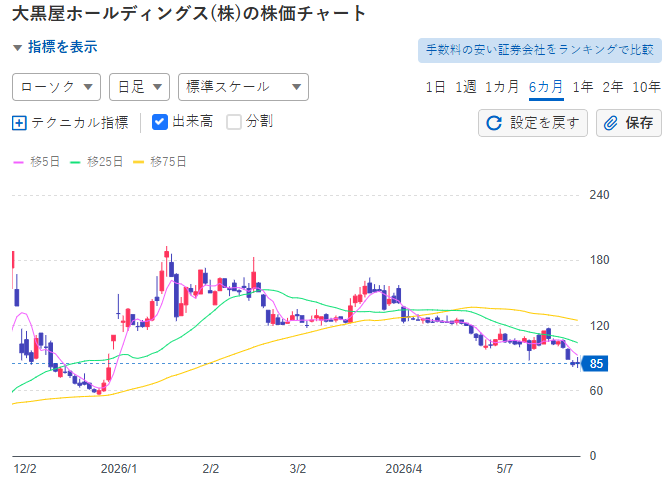The height and width of the screenshot is (481, 664).
Task: Click the 大黒屋ホールディングス(株)の株価チャート heading
Action: (189, 14)
